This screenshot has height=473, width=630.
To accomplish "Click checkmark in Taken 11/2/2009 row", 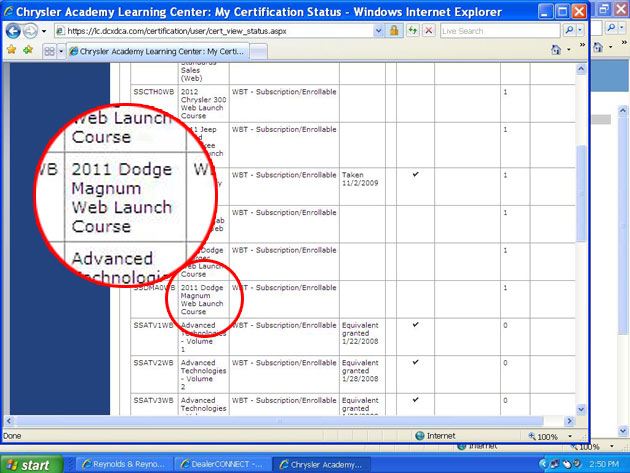I will point(415,174).
